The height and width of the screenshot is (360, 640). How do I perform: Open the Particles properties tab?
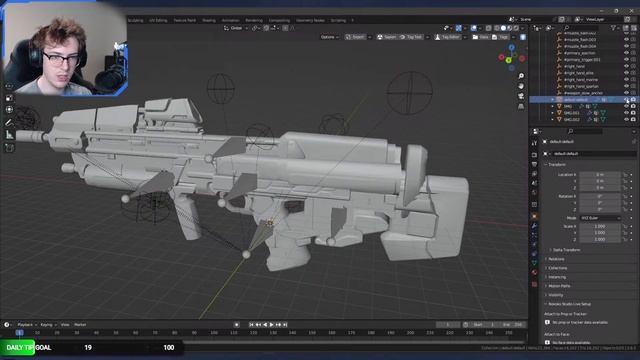[534, 235]
